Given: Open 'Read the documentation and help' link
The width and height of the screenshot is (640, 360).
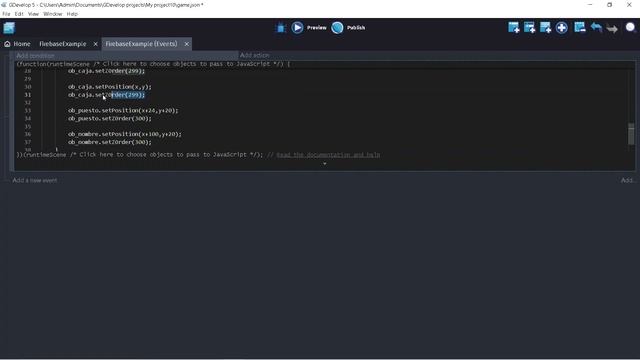Looking at the screenshot, I should (x=328, y=155).
